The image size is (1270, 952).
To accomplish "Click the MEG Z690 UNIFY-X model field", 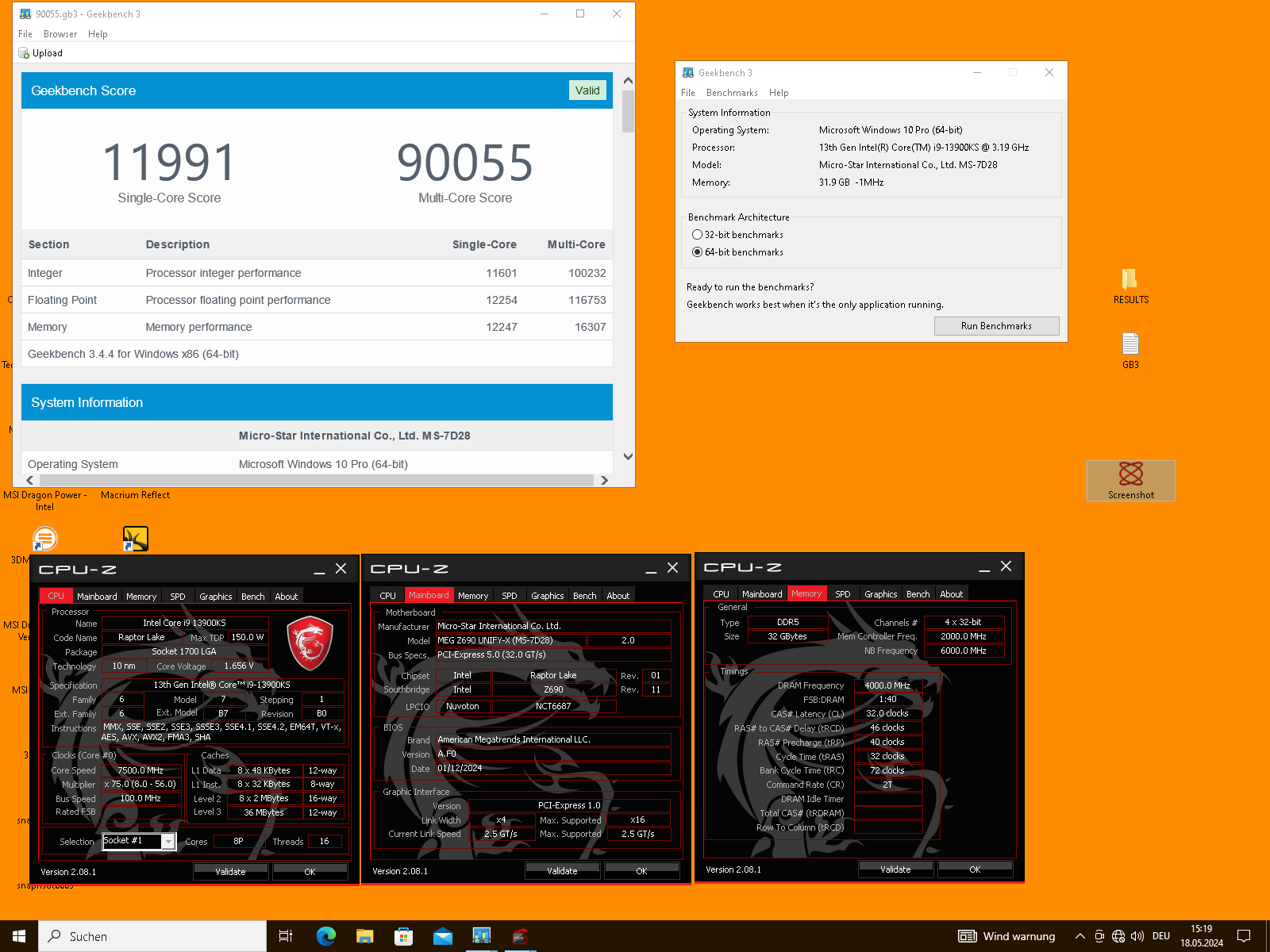I will point(510,640).
